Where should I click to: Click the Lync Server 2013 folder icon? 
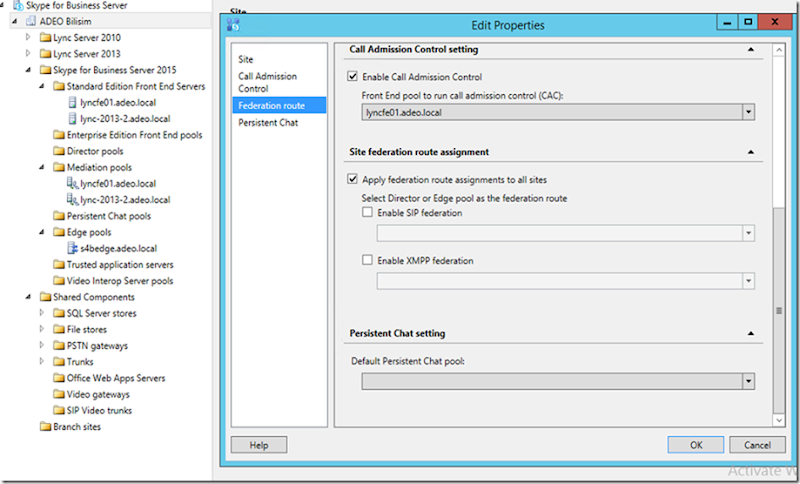pyautogui.click(x=45, y=54)
